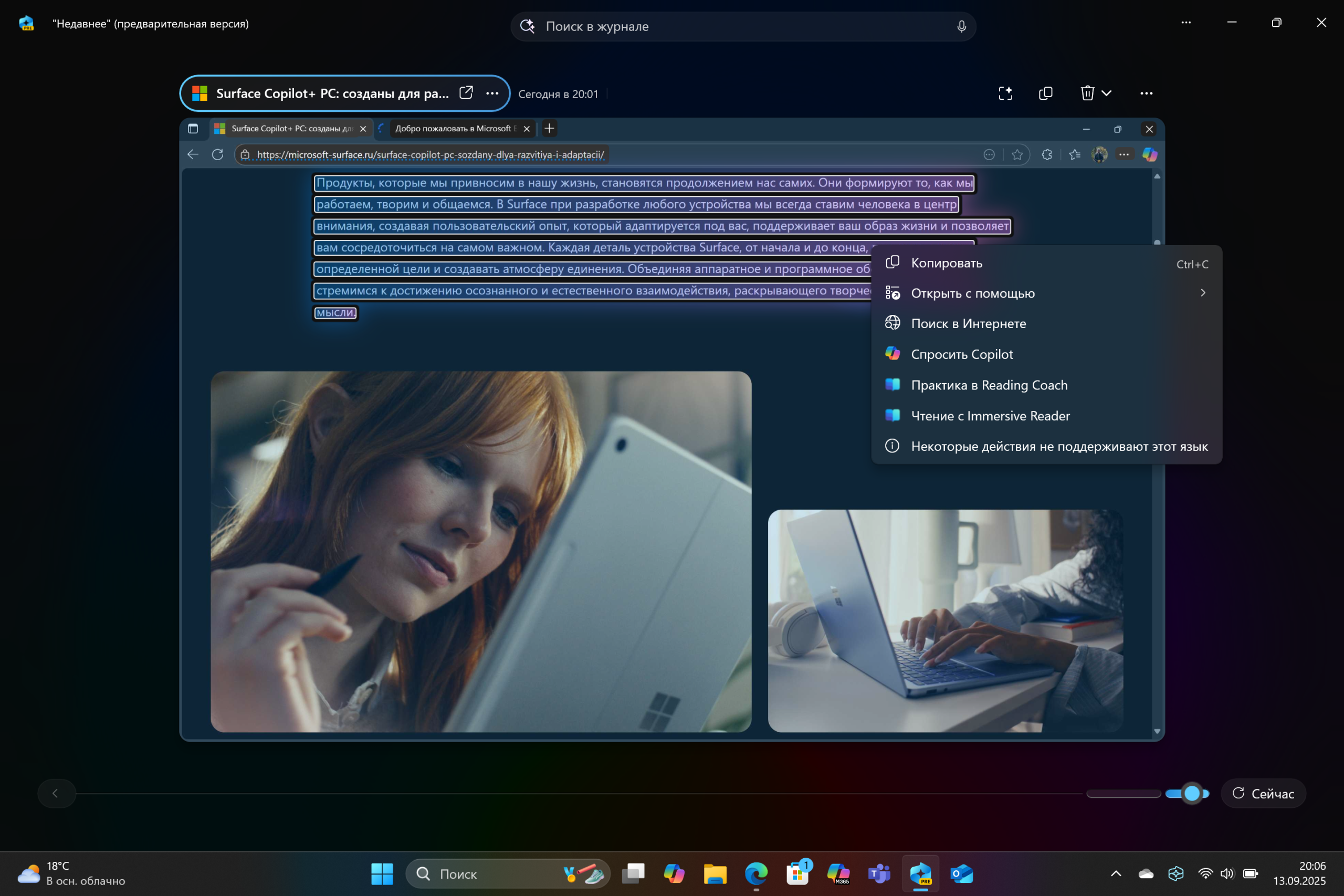Click the Поиск в журнале search field
Viewport: 1344px width, 896px height.
[743, 26]
